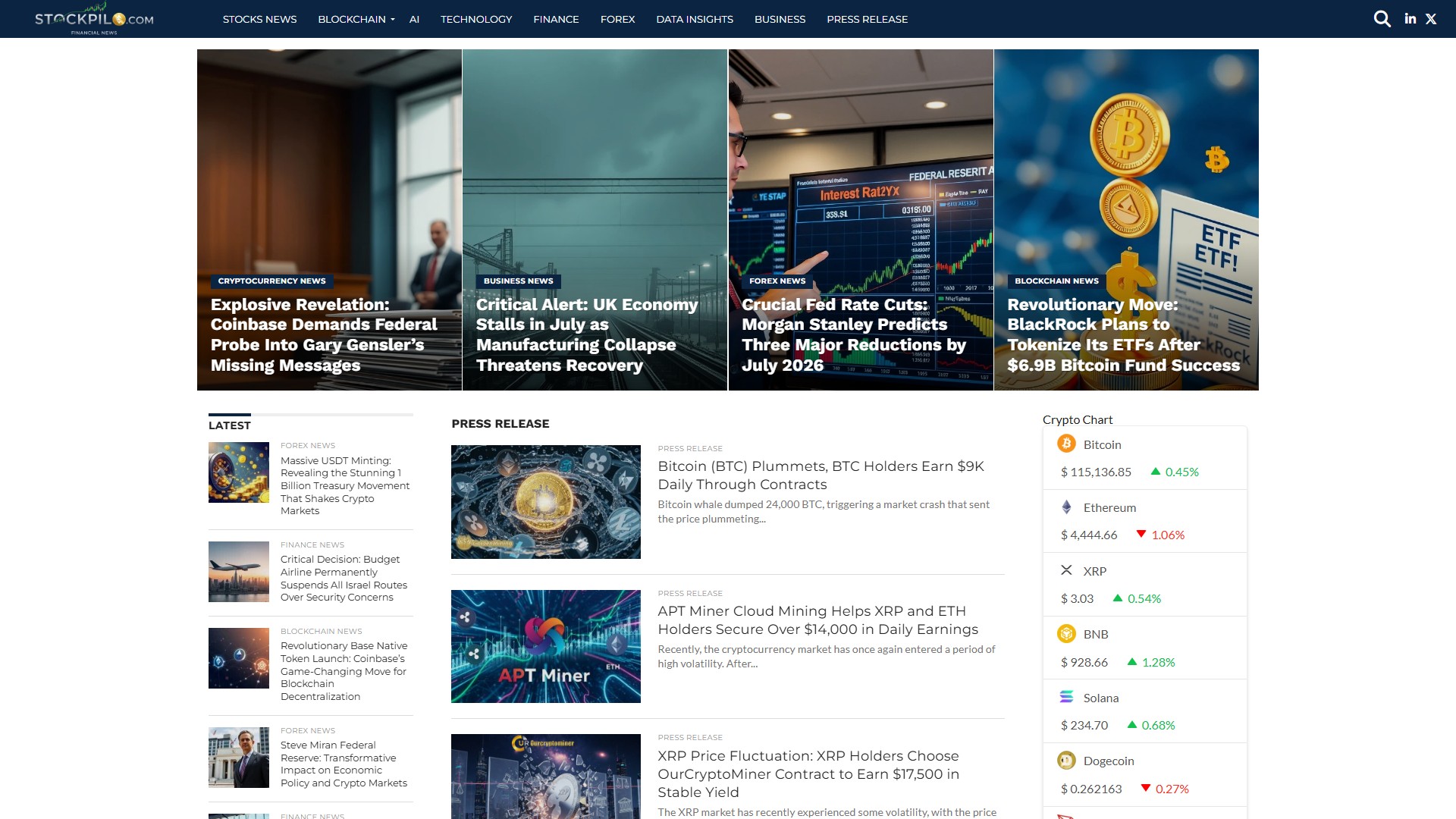This screenshot has height=819, width=1456.
Task: Read BlackRock tokenize ETFs story
Action: [x=1123, y=334]
